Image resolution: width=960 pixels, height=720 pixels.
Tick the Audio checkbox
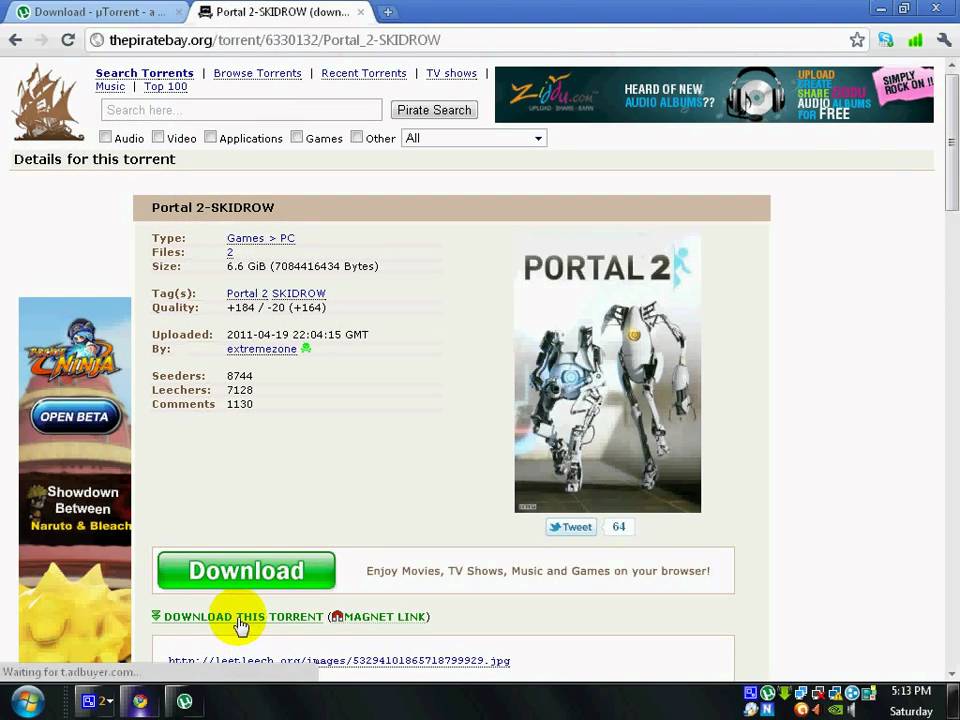[105, 137]
